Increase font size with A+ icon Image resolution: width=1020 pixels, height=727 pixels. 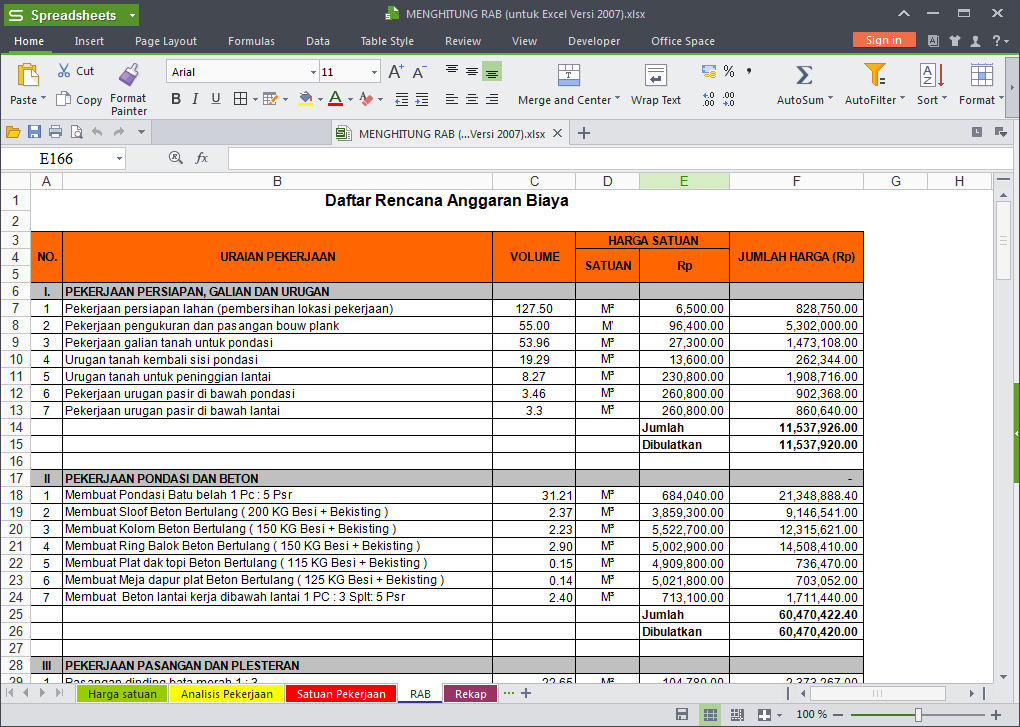point(396,72)
